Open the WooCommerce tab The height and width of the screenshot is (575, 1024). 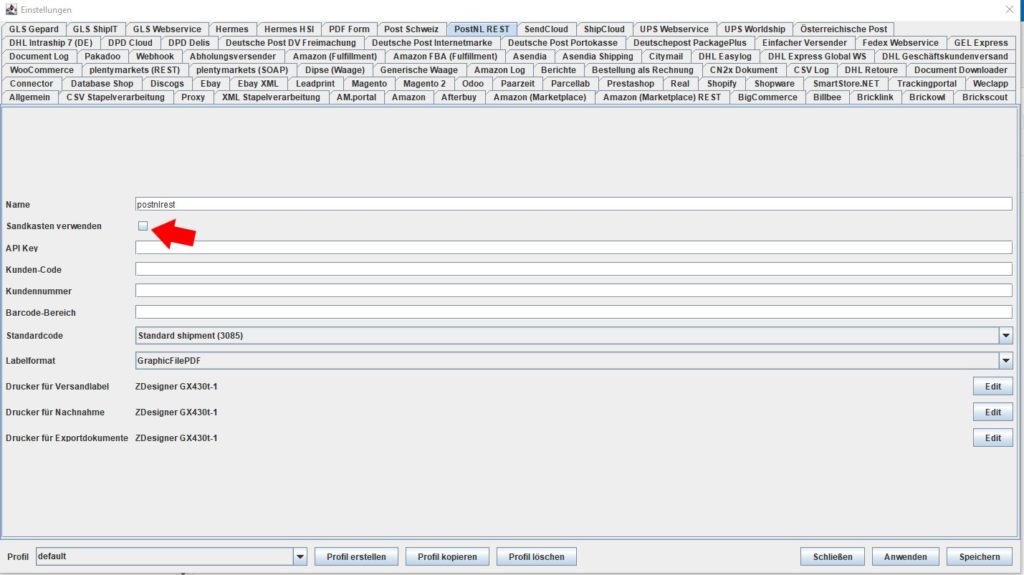(41, 71)
